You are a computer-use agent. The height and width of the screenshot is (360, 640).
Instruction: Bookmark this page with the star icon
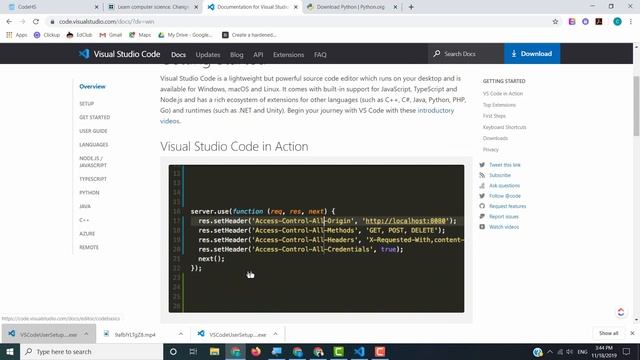click(555, 22)
